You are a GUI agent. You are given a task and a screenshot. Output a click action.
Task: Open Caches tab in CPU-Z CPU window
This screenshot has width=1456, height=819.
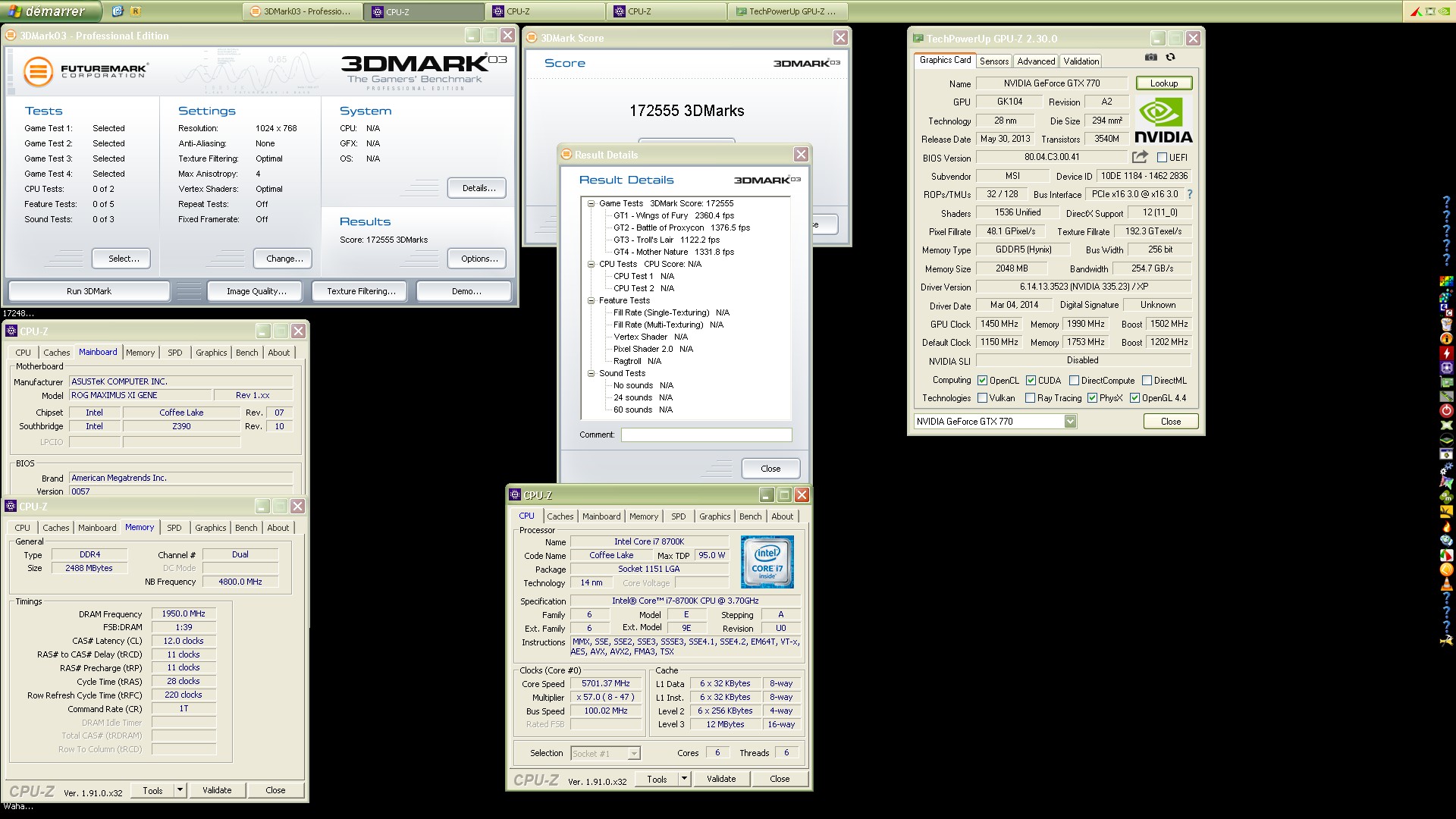[x=560, y=516]
